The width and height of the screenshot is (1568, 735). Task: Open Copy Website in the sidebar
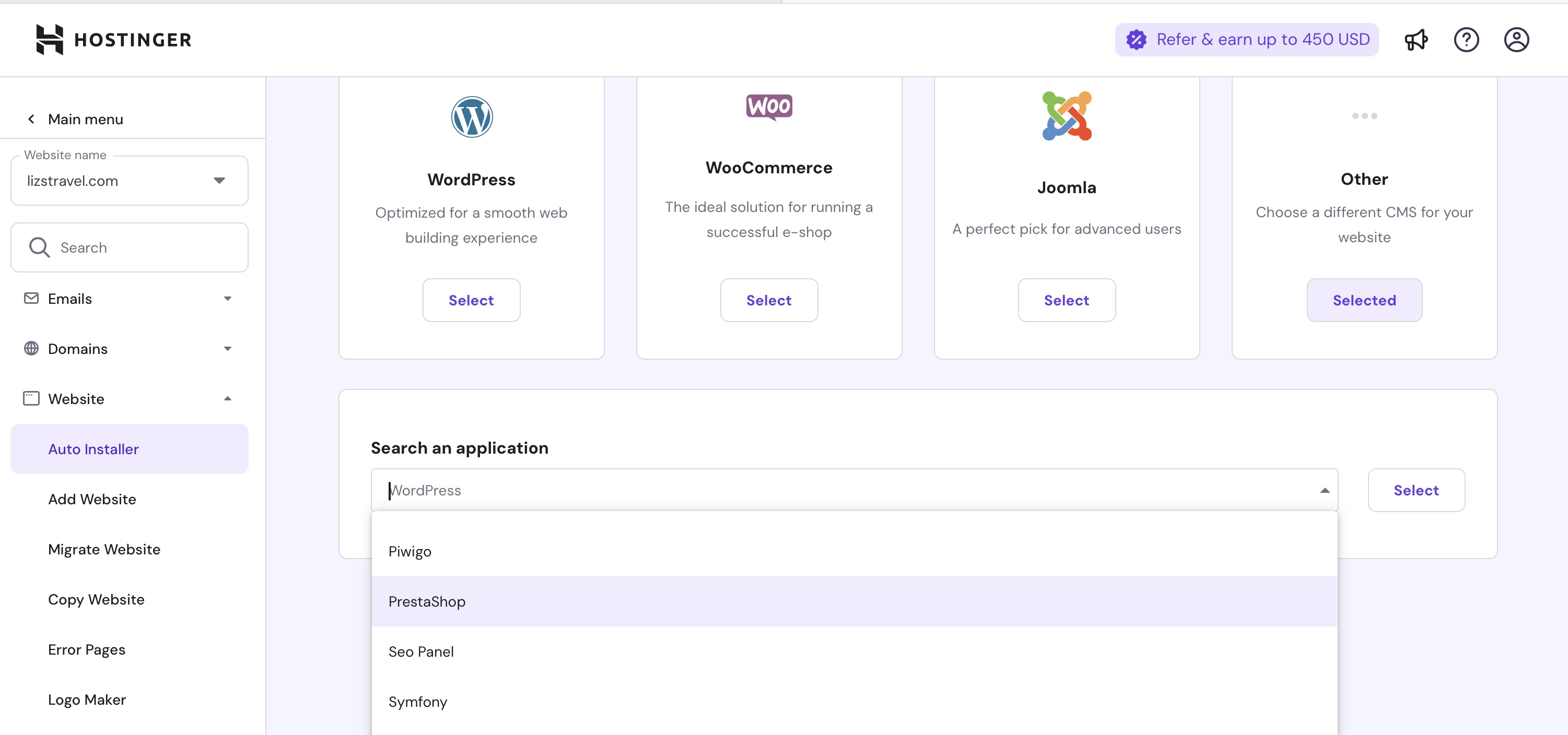point(96,599)
